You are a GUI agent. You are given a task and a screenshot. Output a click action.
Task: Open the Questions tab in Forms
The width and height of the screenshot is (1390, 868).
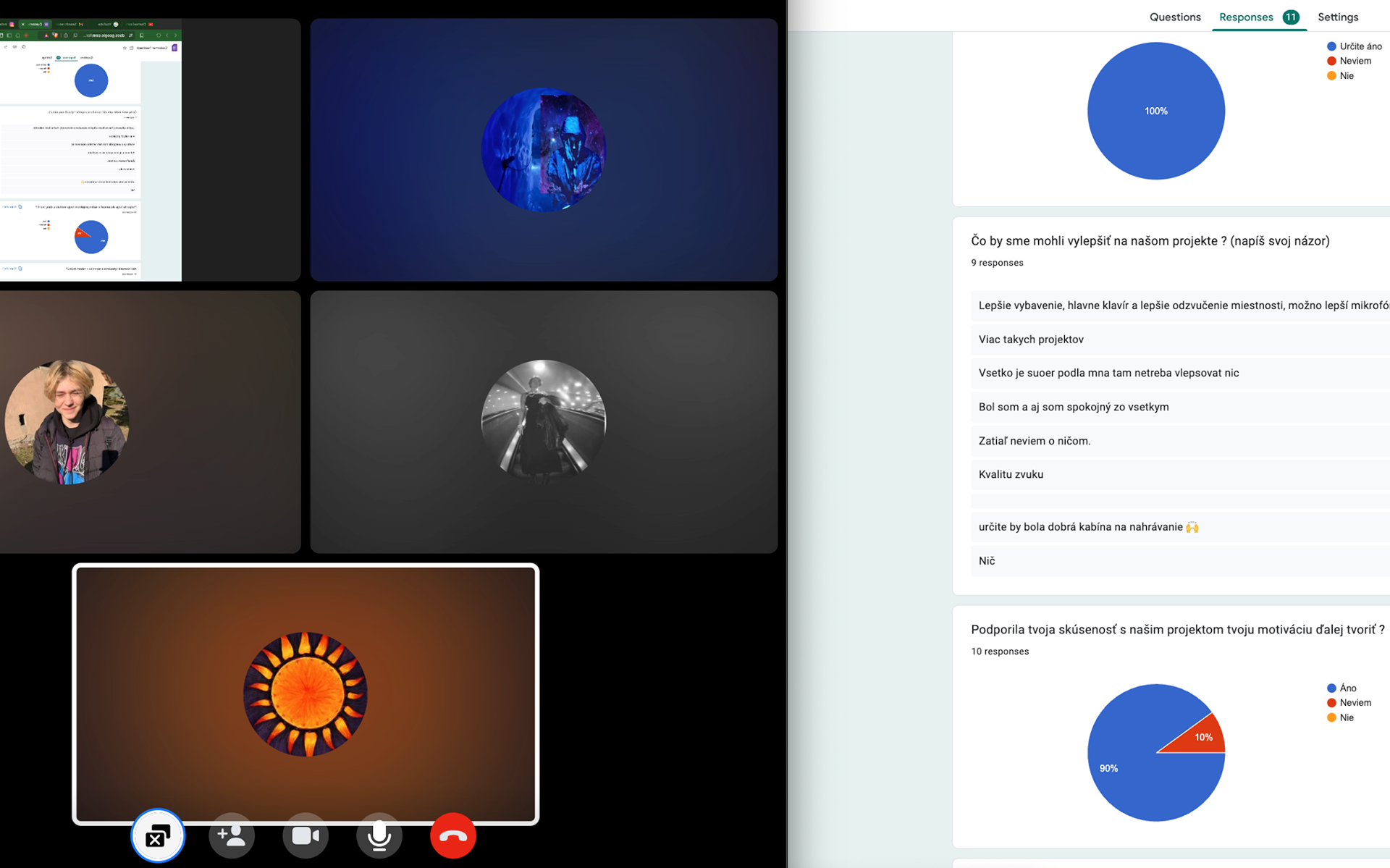(1175, 17)
